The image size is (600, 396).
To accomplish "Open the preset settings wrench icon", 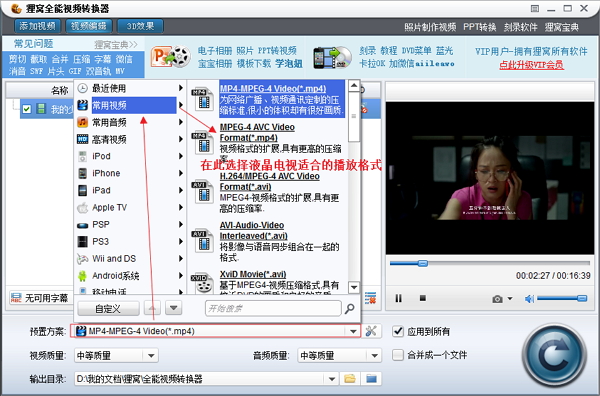I will pyautogui.click(x=371, y=331).
